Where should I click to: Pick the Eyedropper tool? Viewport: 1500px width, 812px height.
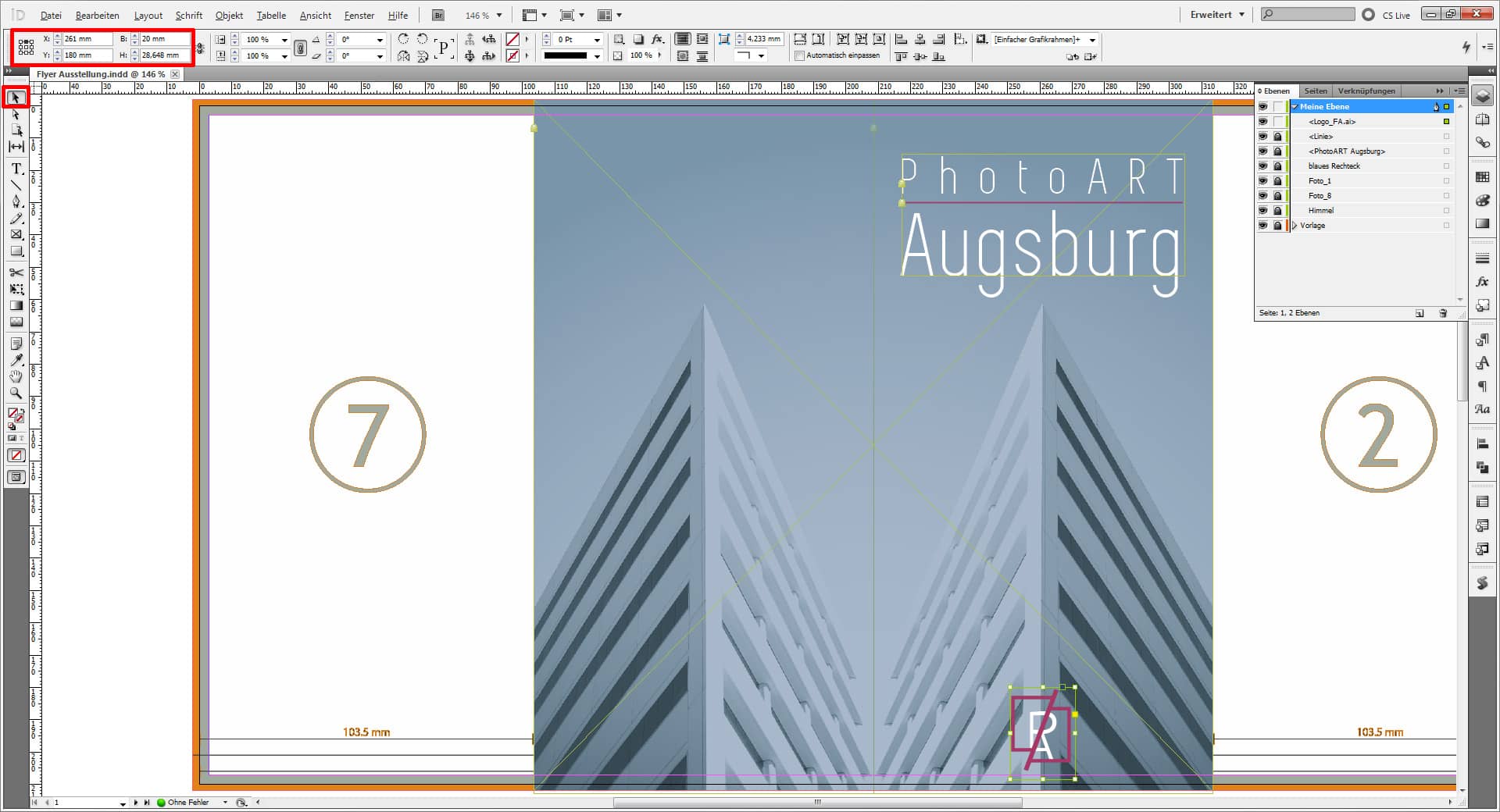click(16, 360)
